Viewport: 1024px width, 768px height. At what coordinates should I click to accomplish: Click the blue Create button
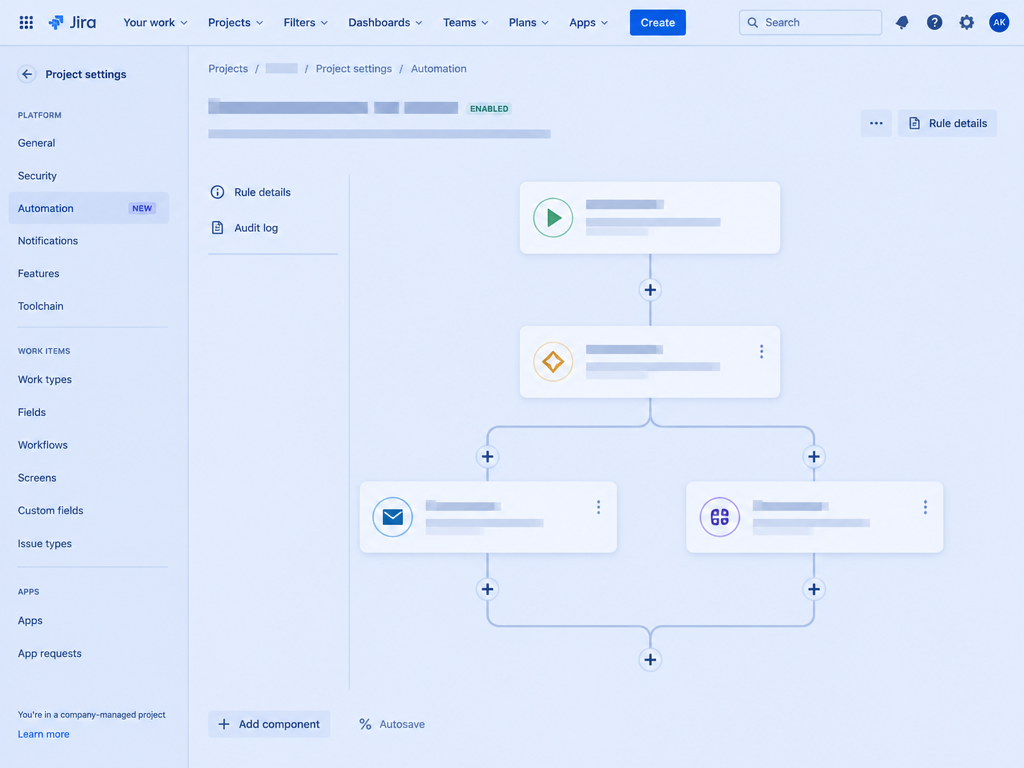pyautogui.click(x=658, y=23)
